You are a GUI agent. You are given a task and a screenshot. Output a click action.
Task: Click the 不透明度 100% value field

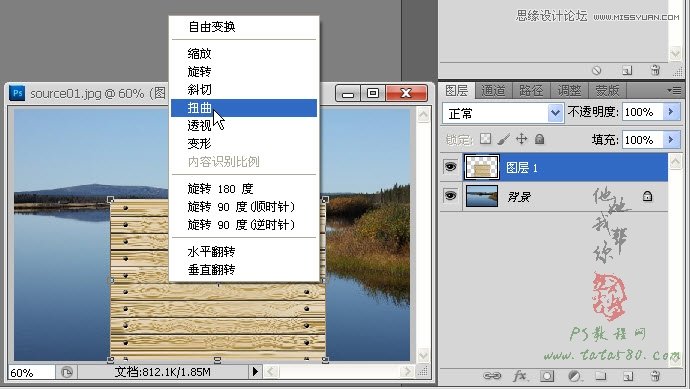pos(642,112)
